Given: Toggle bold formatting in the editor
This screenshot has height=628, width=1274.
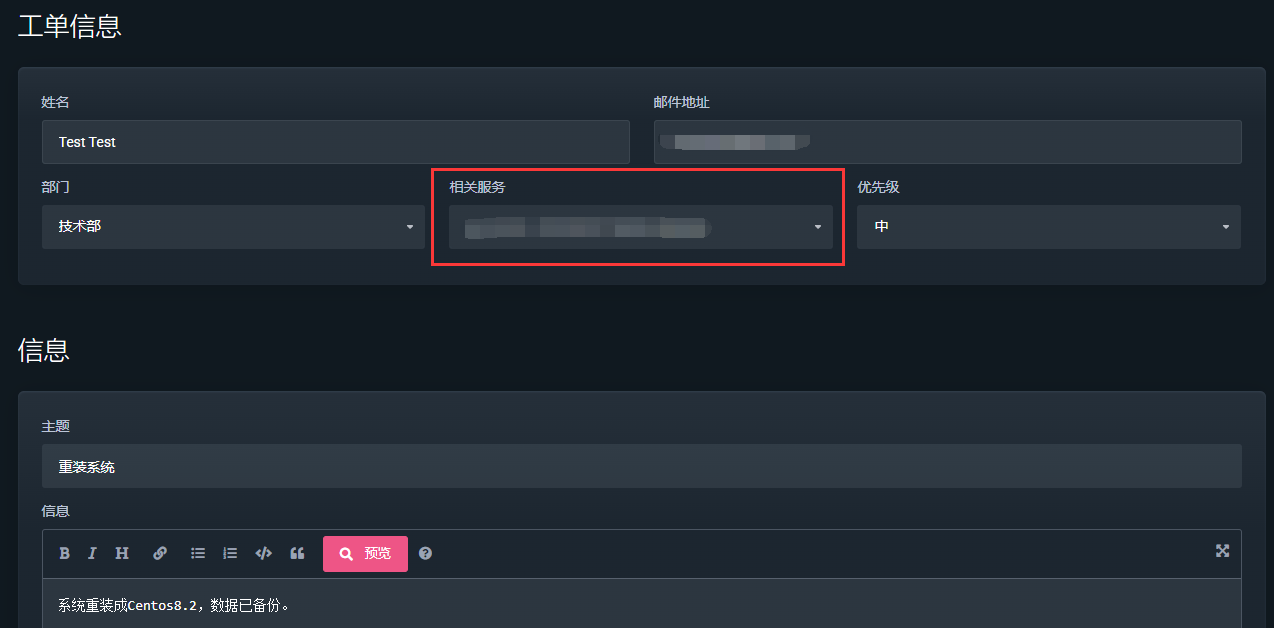Looking at the screenshot, I should coord(65,553).
